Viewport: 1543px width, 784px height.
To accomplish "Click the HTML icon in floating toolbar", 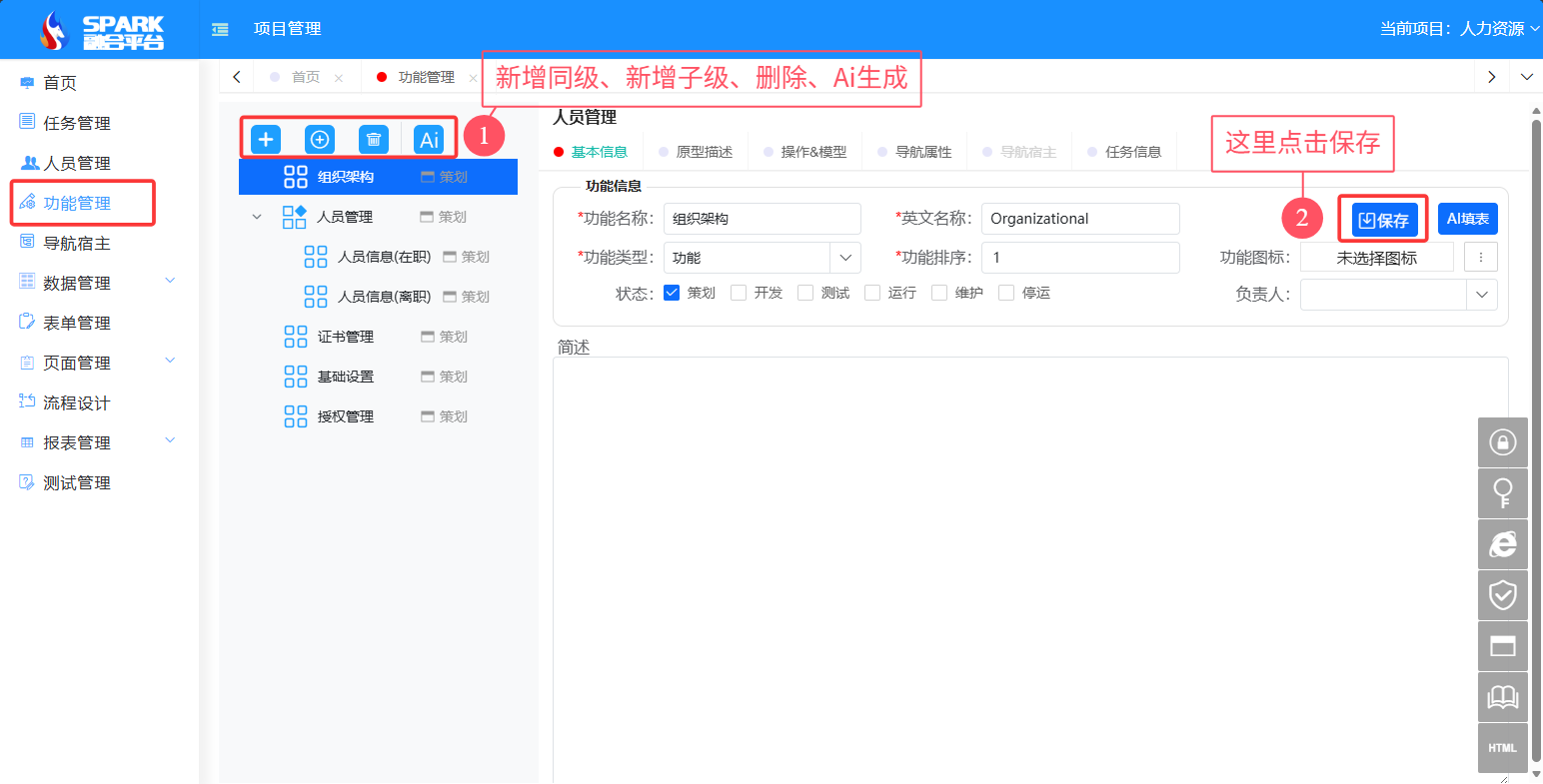I will click(x=1503, y=748).
